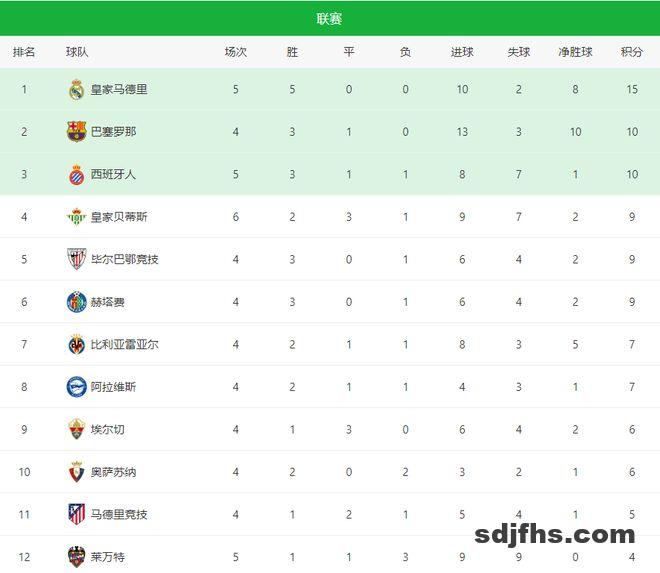The height and width of the screenshot is (573, 660).
Task: Click the 净胜球 column header
Action: 575,52
